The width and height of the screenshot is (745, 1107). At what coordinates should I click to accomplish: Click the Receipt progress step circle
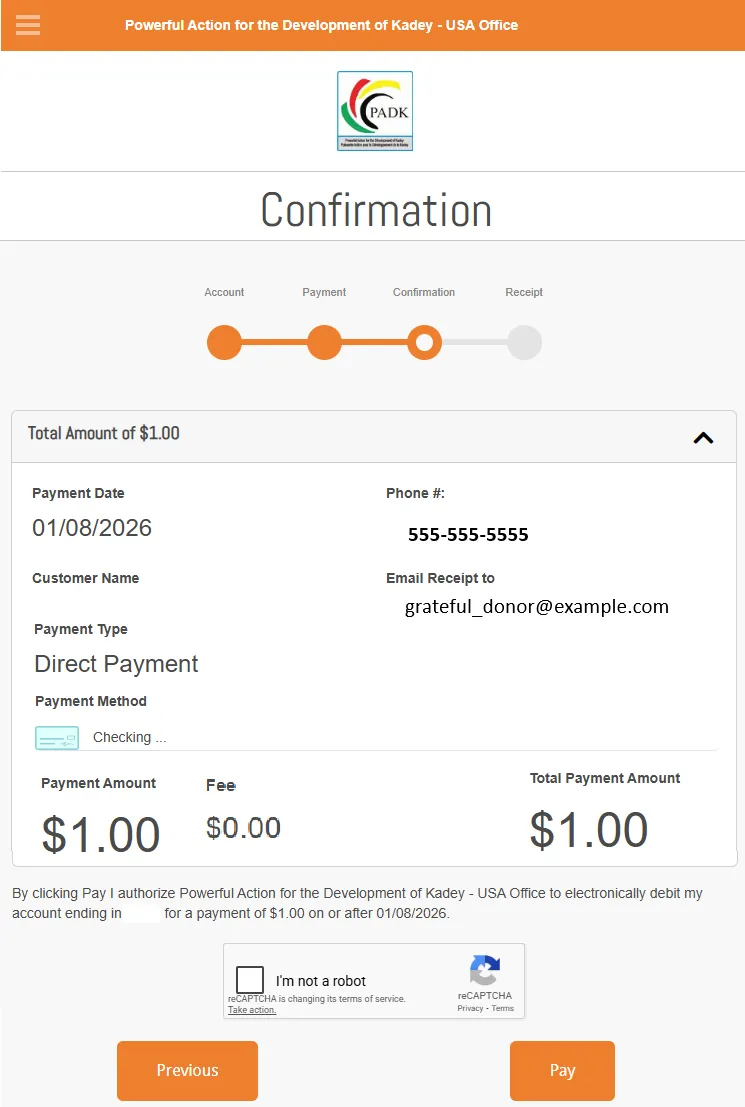pos(524,342)
